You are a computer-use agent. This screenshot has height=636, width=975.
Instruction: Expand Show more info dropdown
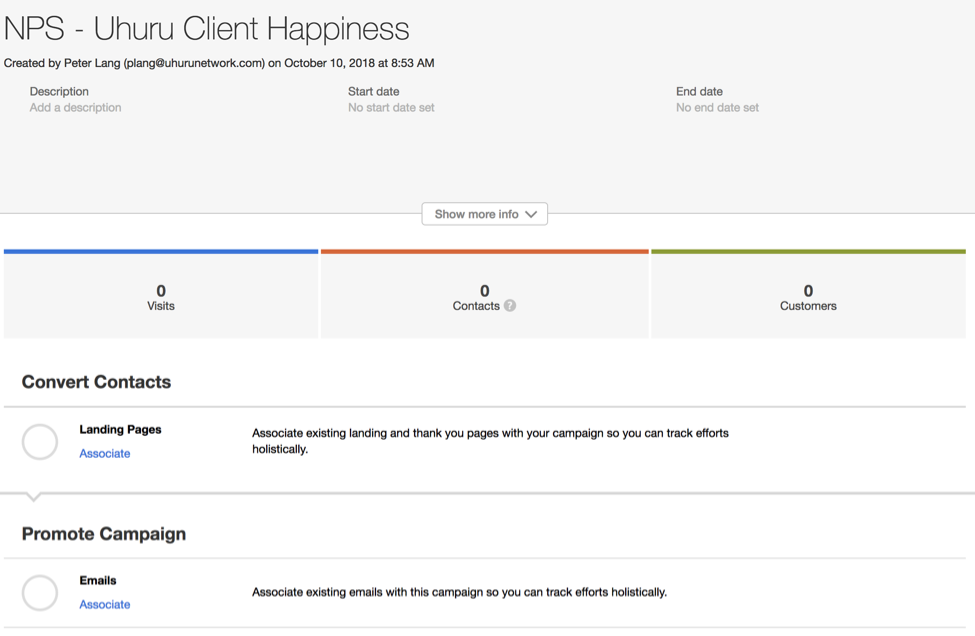tap(484, 214)
